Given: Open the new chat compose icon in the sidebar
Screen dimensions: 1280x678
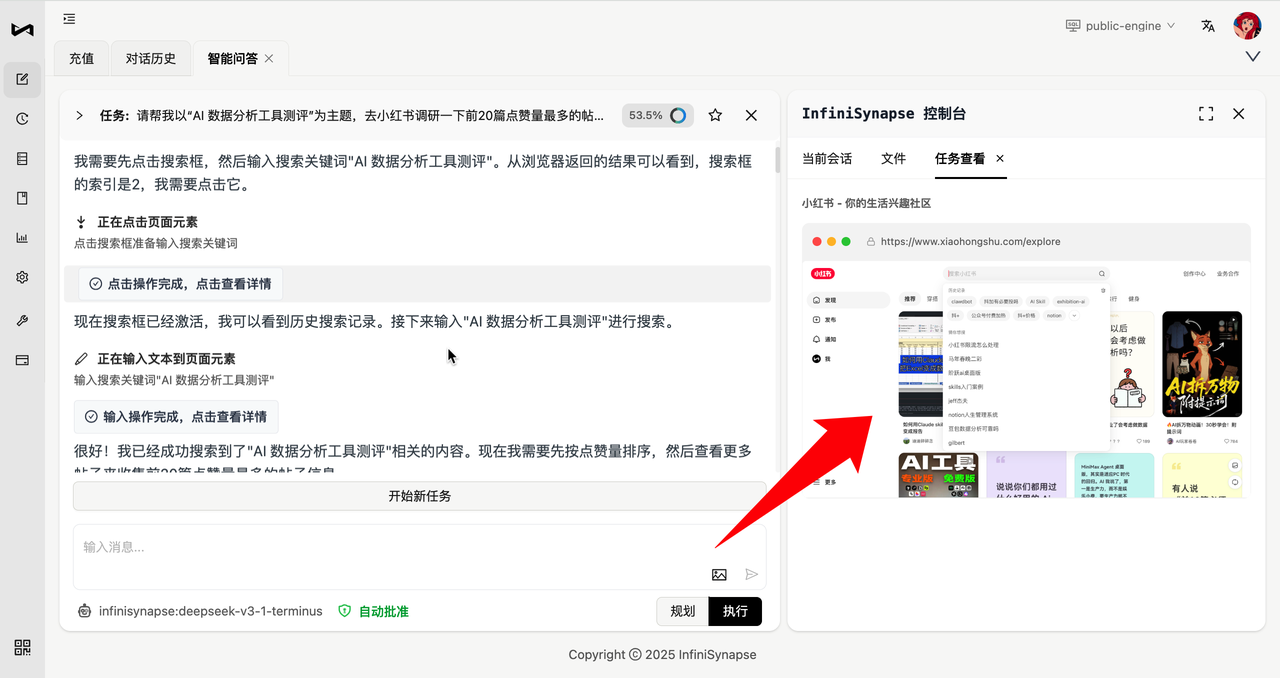Looking at the screenshot, I should (22, 80).
